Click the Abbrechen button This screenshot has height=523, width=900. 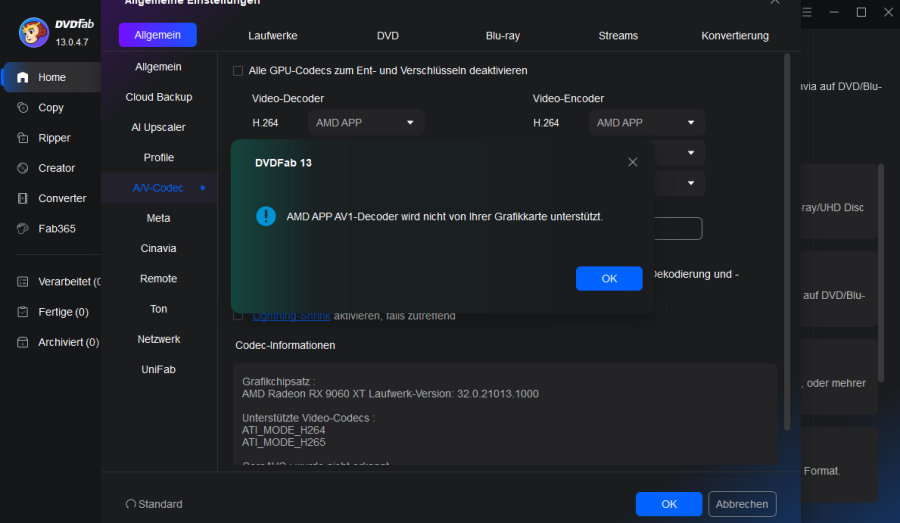click(x=742, y=504)
